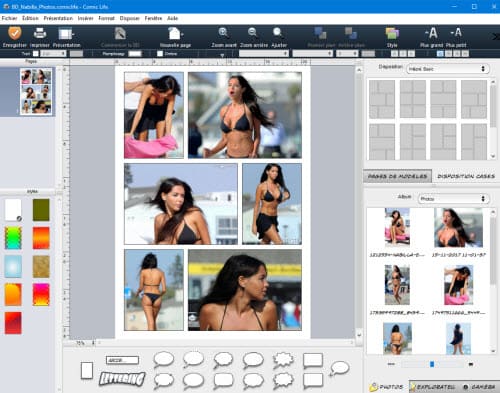Screen dimensions: 500x393
Task: Select the Lettering text element
Action: pos(122,379)
